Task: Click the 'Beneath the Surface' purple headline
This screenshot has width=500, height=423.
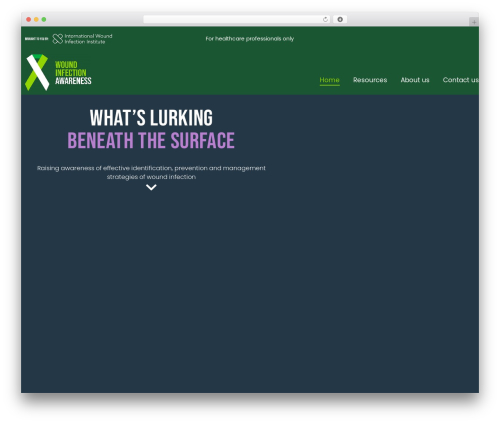Action: click(151, 140)
